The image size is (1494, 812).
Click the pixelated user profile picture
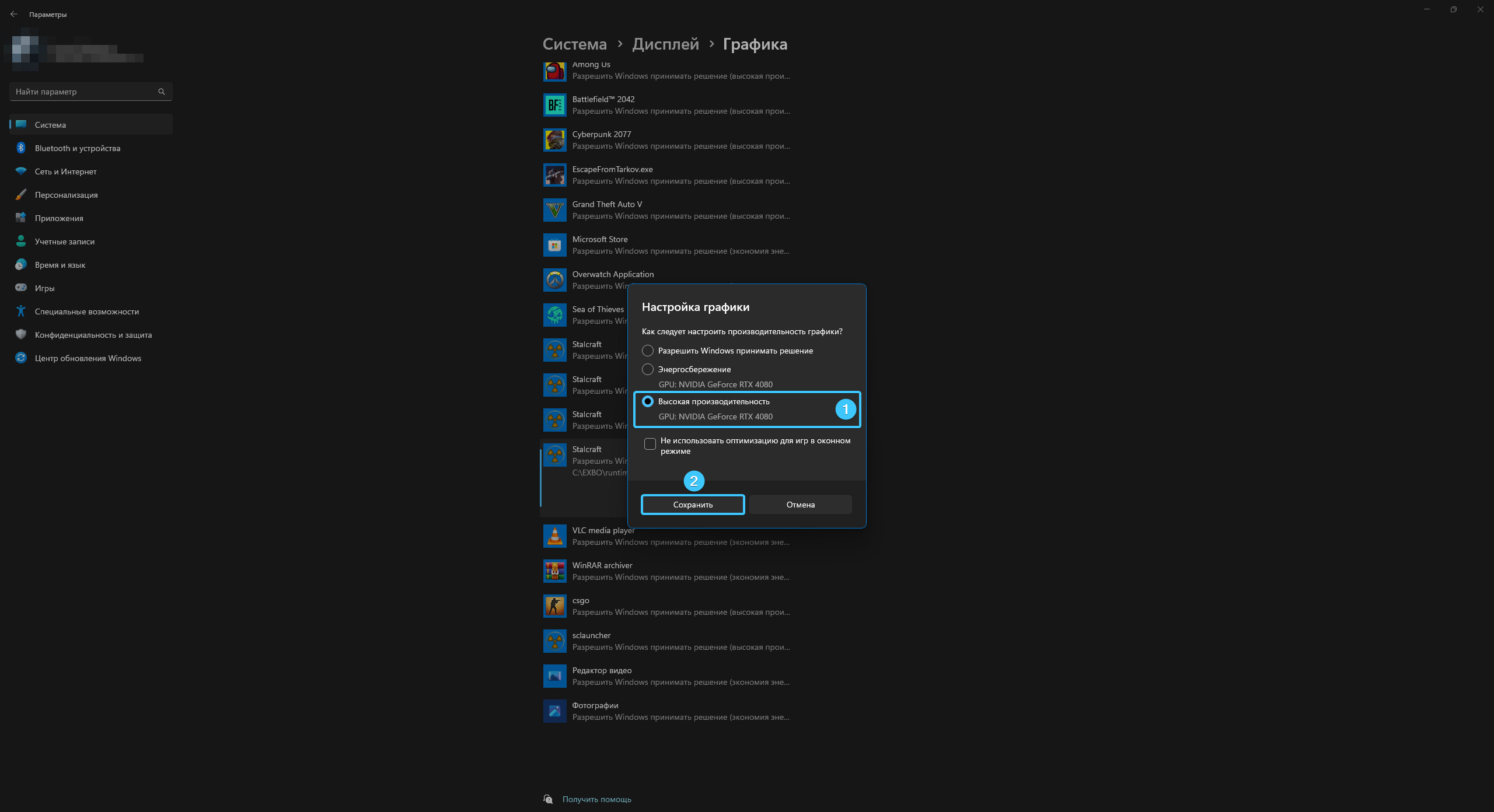(x=25, y=50)
